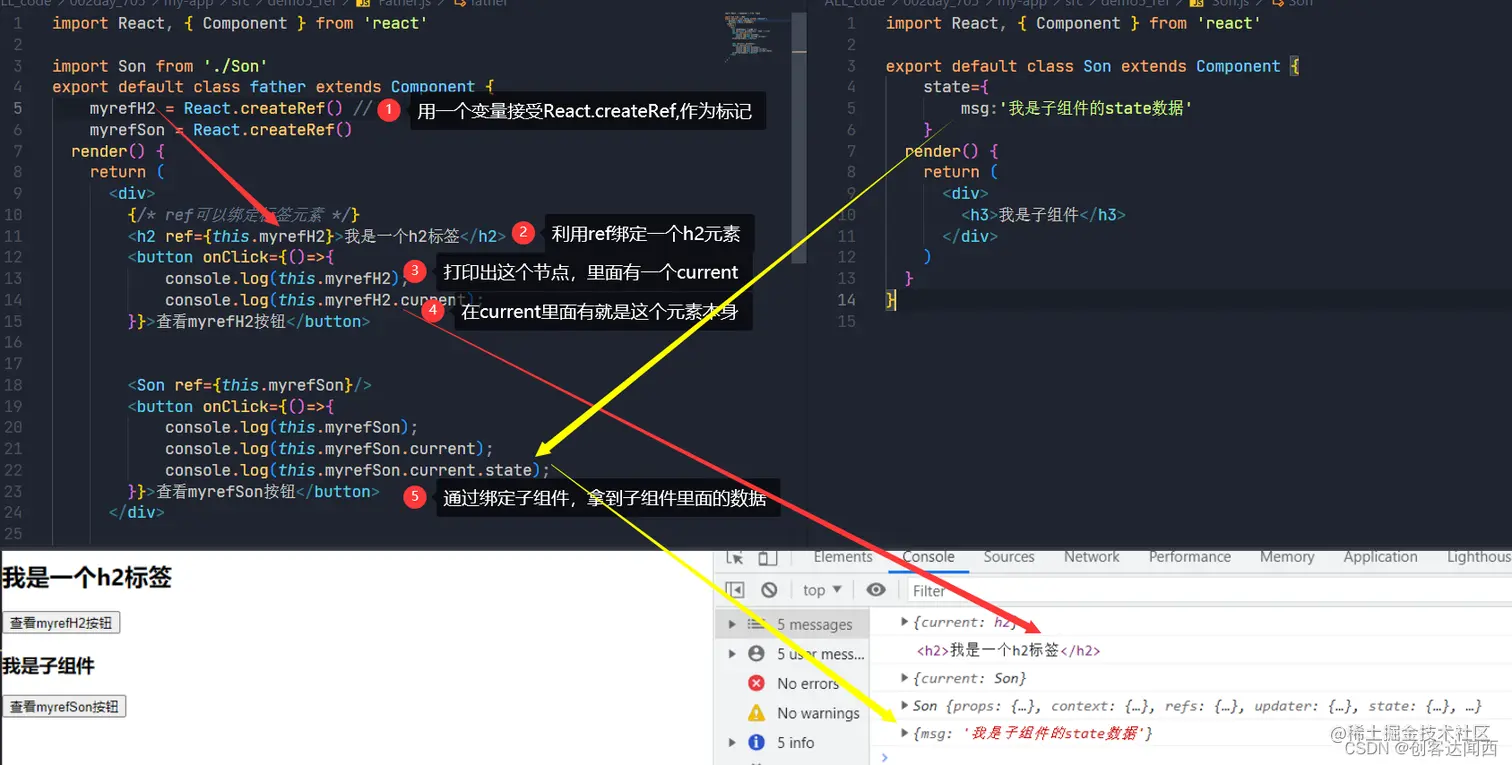
Task: Click the 查看myrefSon按钮 button on the page
Action: pyautogui.click(x=64, y=707)
